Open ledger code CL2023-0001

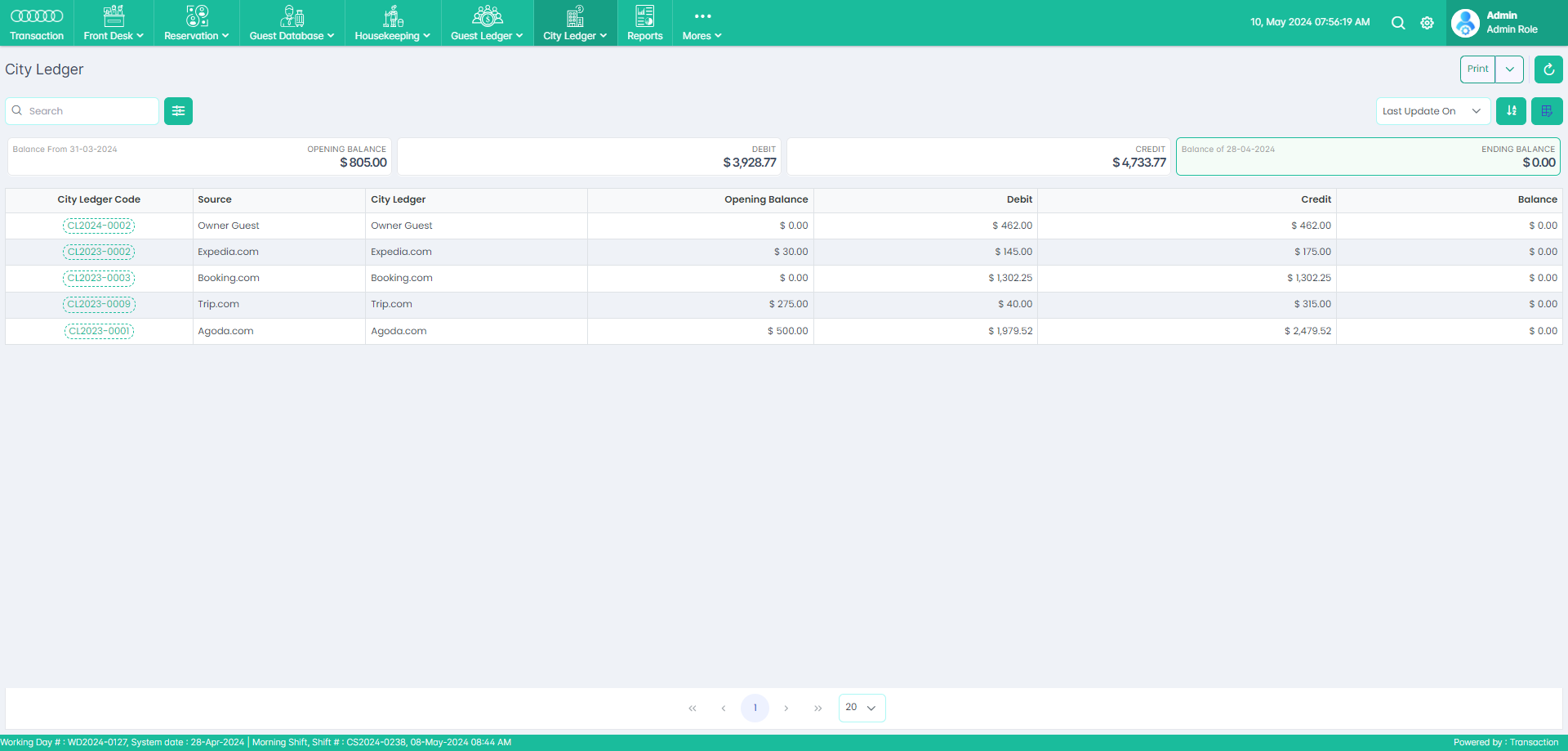(x=99, y=331)
